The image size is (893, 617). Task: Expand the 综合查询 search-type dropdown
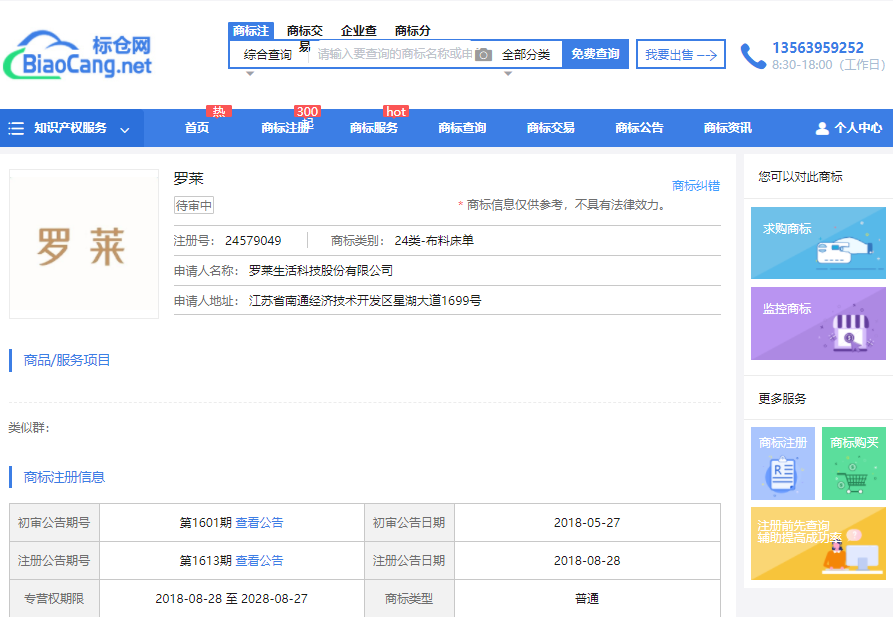click(x=267, y=55)
